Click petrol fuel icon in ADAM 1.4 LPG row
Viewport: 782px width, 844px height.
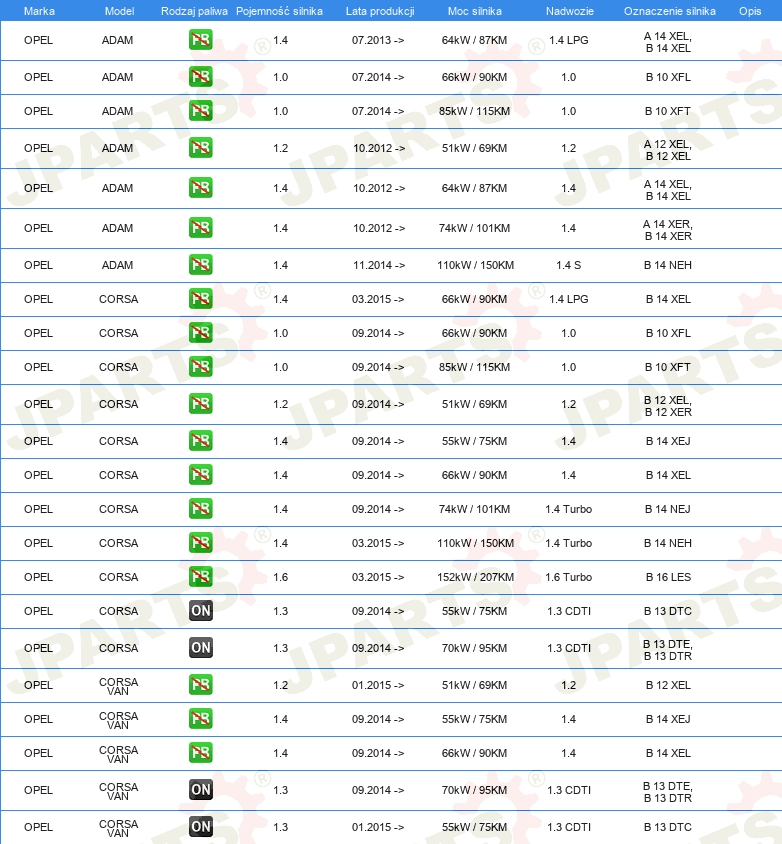click(201, 40)
